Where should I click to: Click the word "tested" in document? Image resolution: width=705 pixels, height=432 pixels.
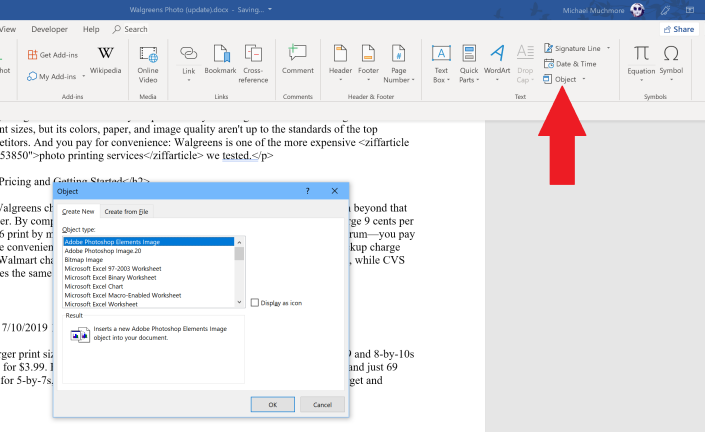tap(236, 156)
